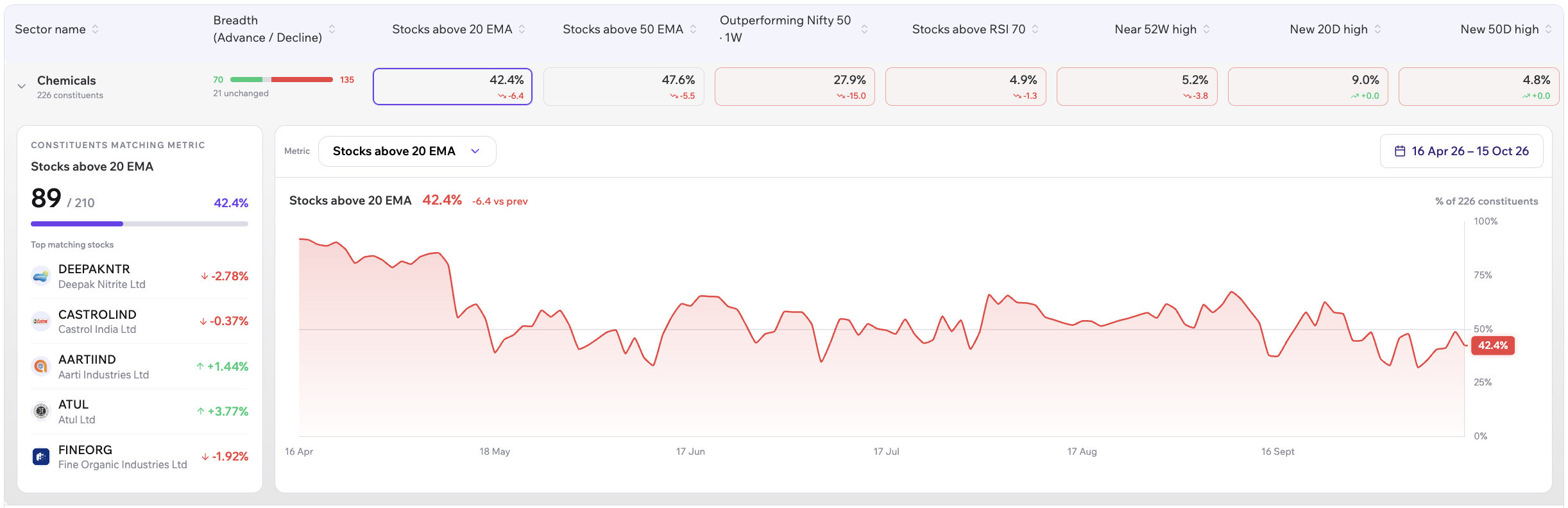Sort by Stocks above 50 EMA icon
1568x508 pixels.
click(693, 29)
